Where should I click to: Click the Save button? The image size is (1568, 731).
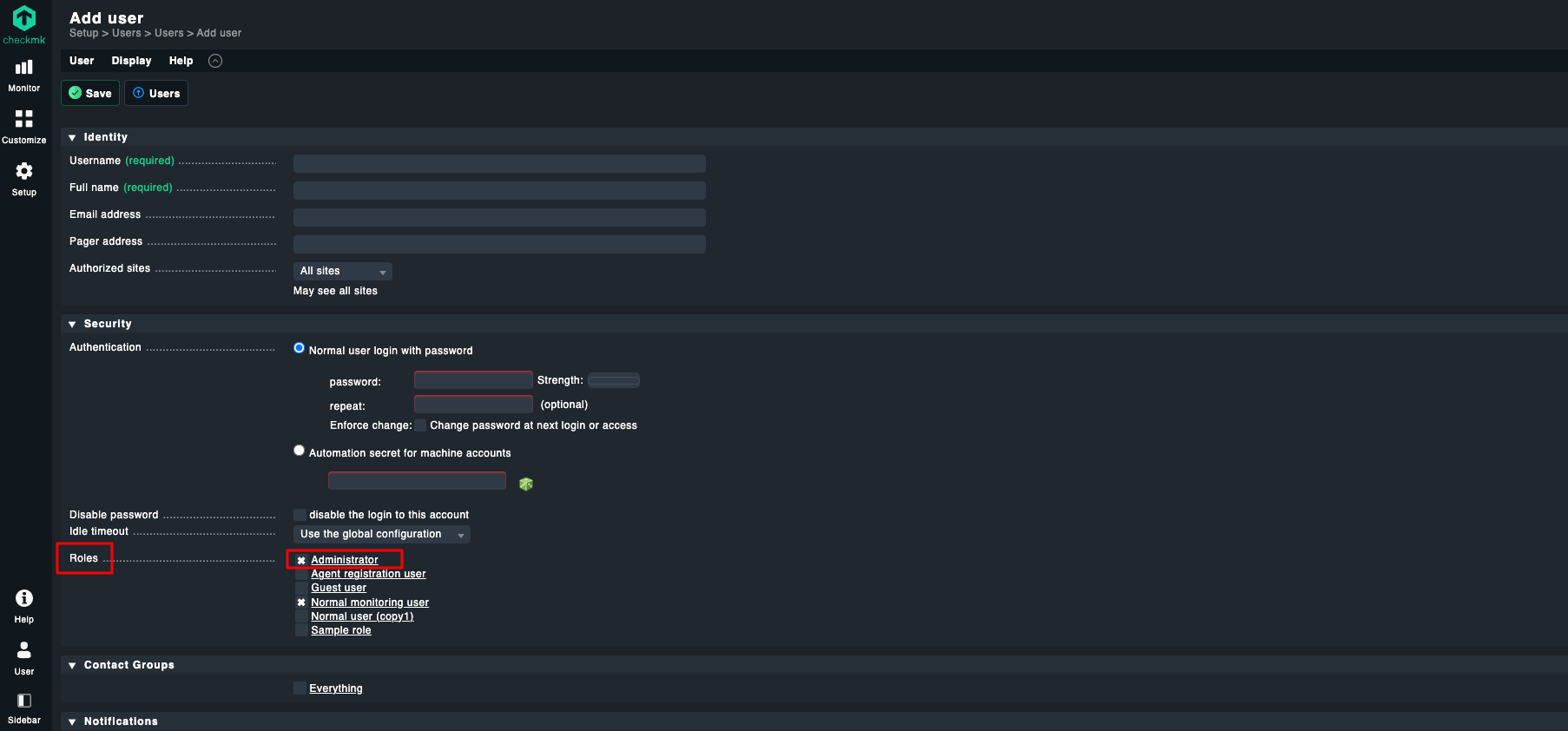click(x=90, y=93)
